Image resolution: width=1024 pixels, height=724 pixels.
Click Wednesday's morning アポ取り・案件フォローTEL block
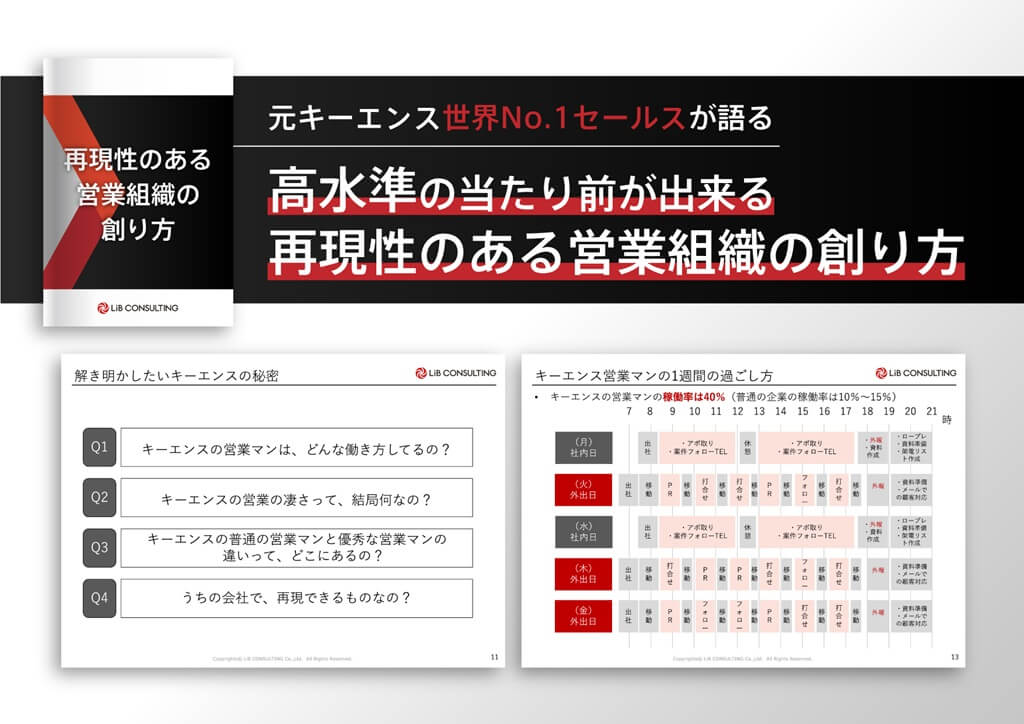[697, 532]
